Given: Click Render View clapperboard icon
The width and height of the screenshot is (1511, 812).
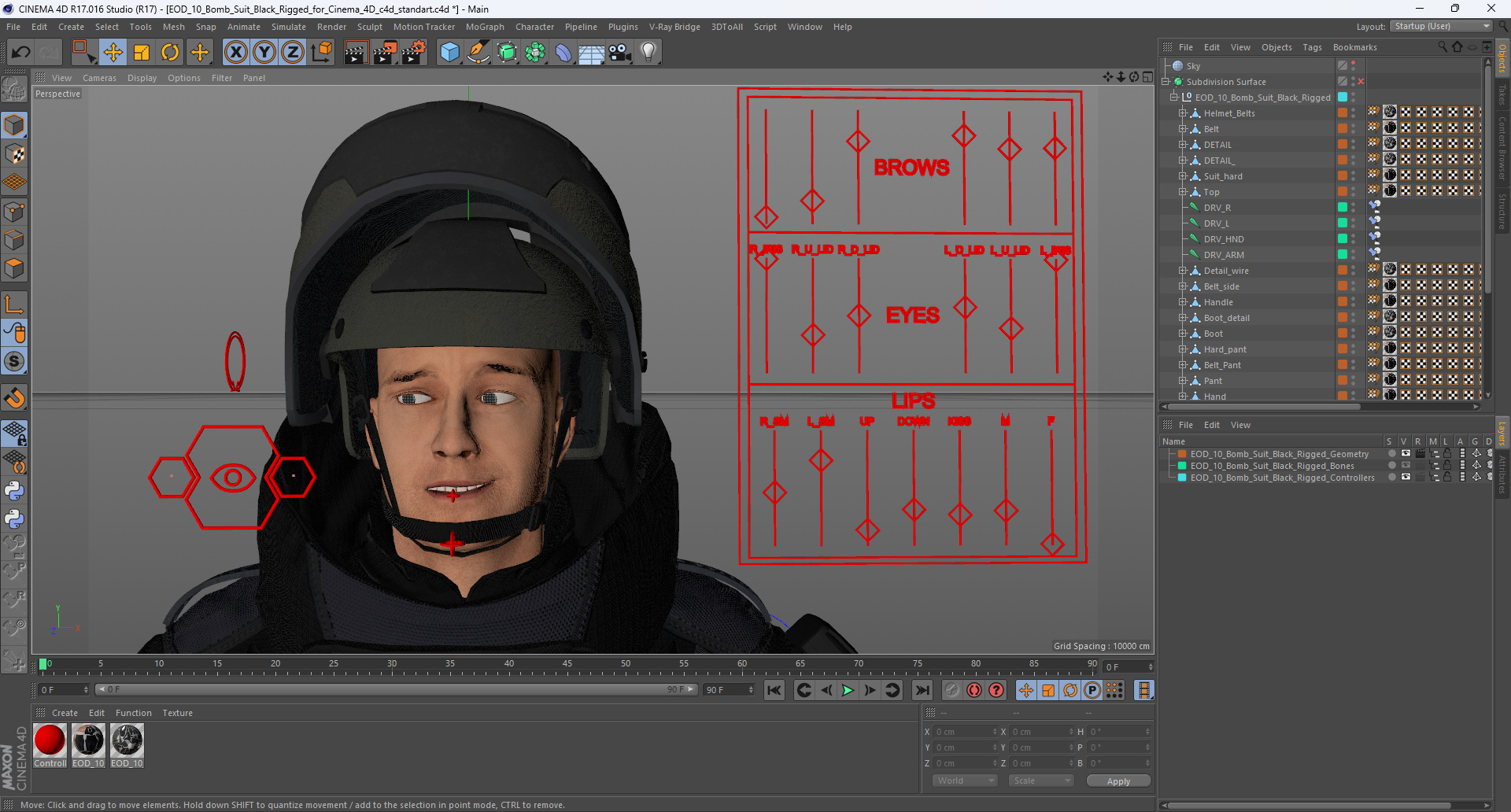Looking at the screenshot, I should tap(356, 53).
